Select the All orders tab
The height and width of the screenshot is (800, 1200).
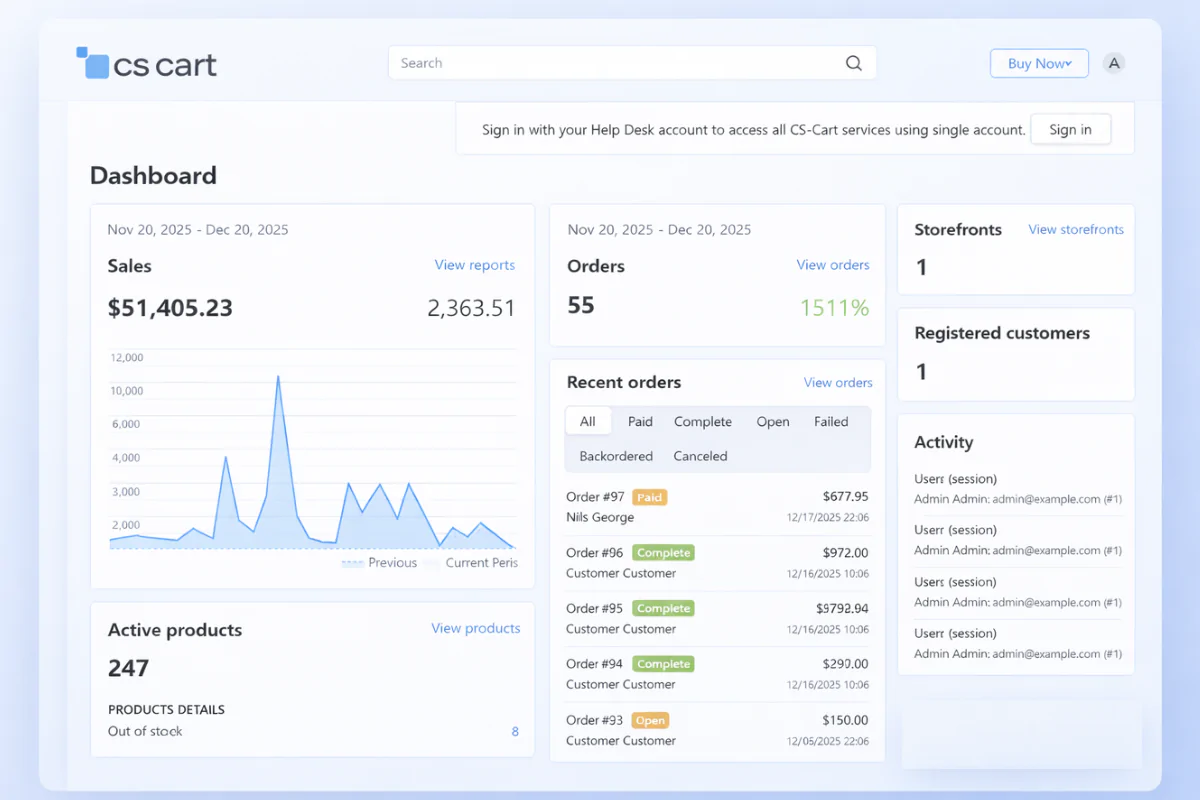tap(588, 421)
